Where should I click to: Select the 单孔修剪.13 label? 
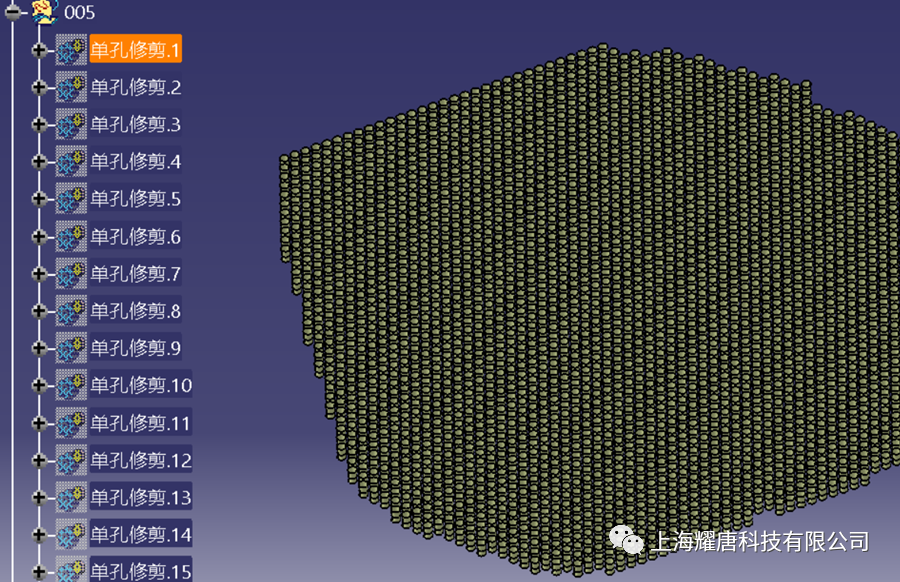click(x=141, y=497)
